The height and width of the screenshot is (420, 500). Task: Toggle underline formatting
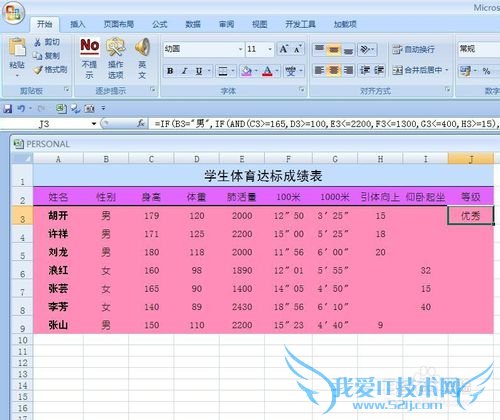click(x=199, y=71)
